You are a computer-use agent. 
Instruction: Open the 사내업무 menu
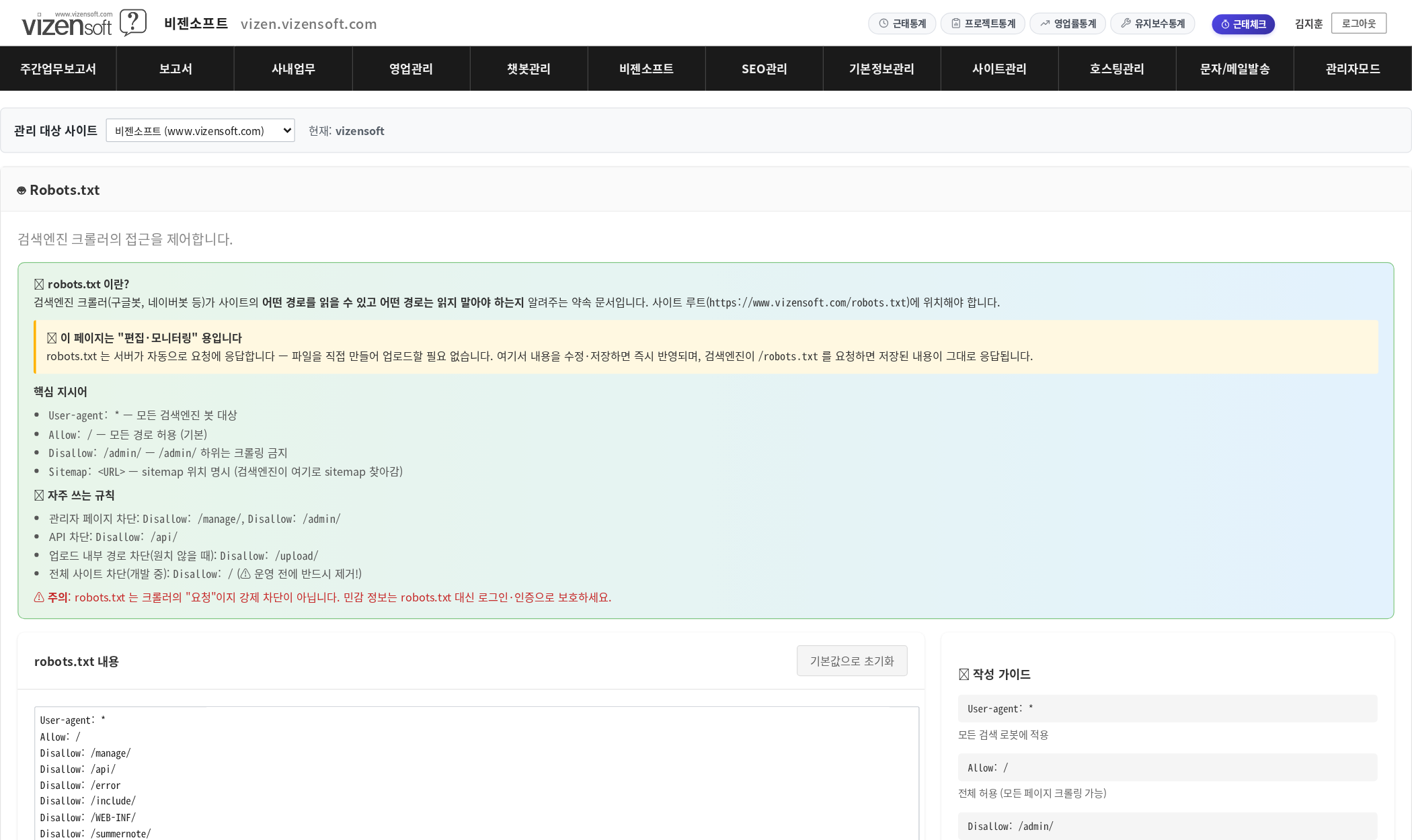[293, 69]
